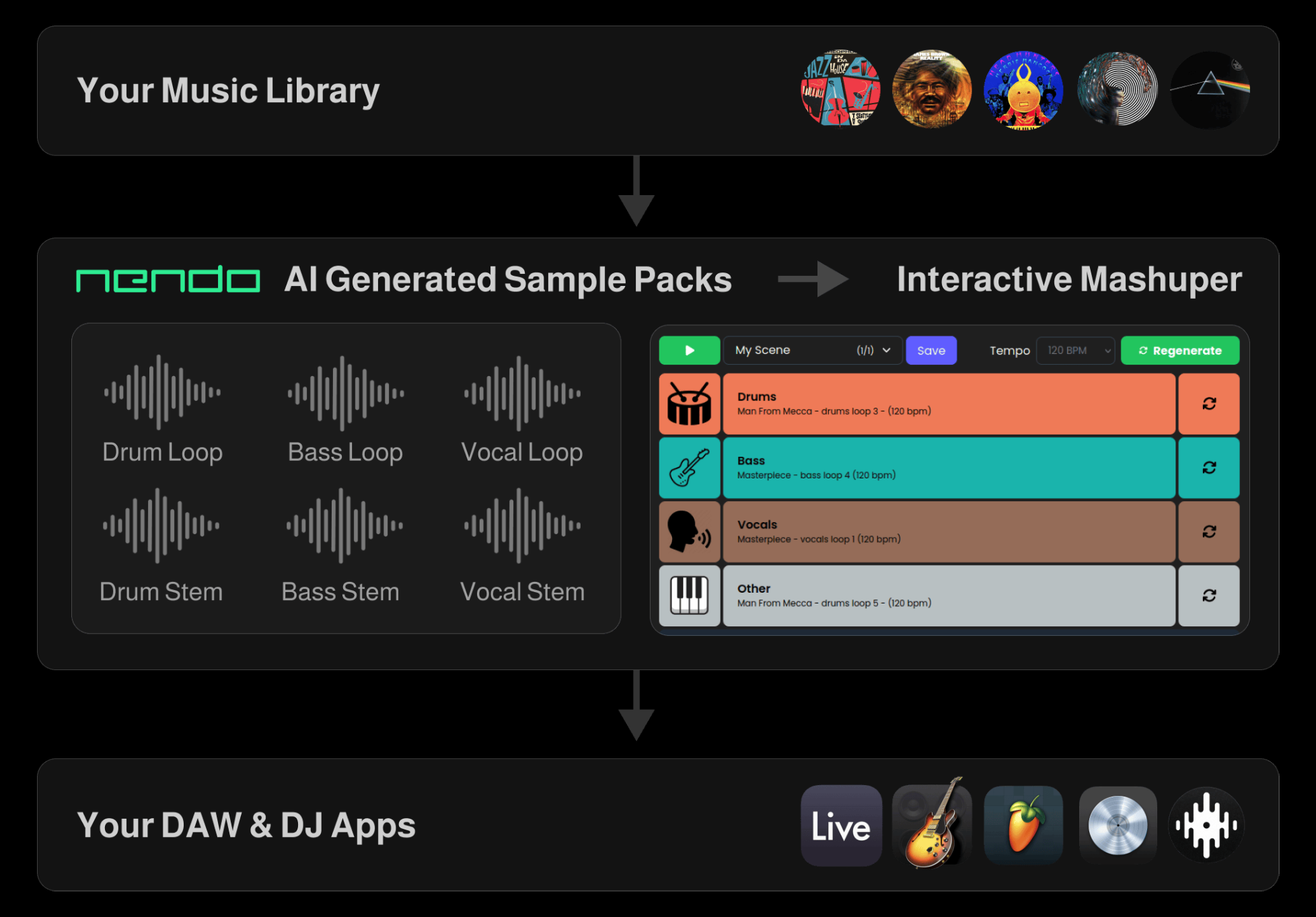Refresh the Other track sample
Image resolution: width=1316 pixels, height=917 pixels.
pyautogui.click(x=1208, y=595)
